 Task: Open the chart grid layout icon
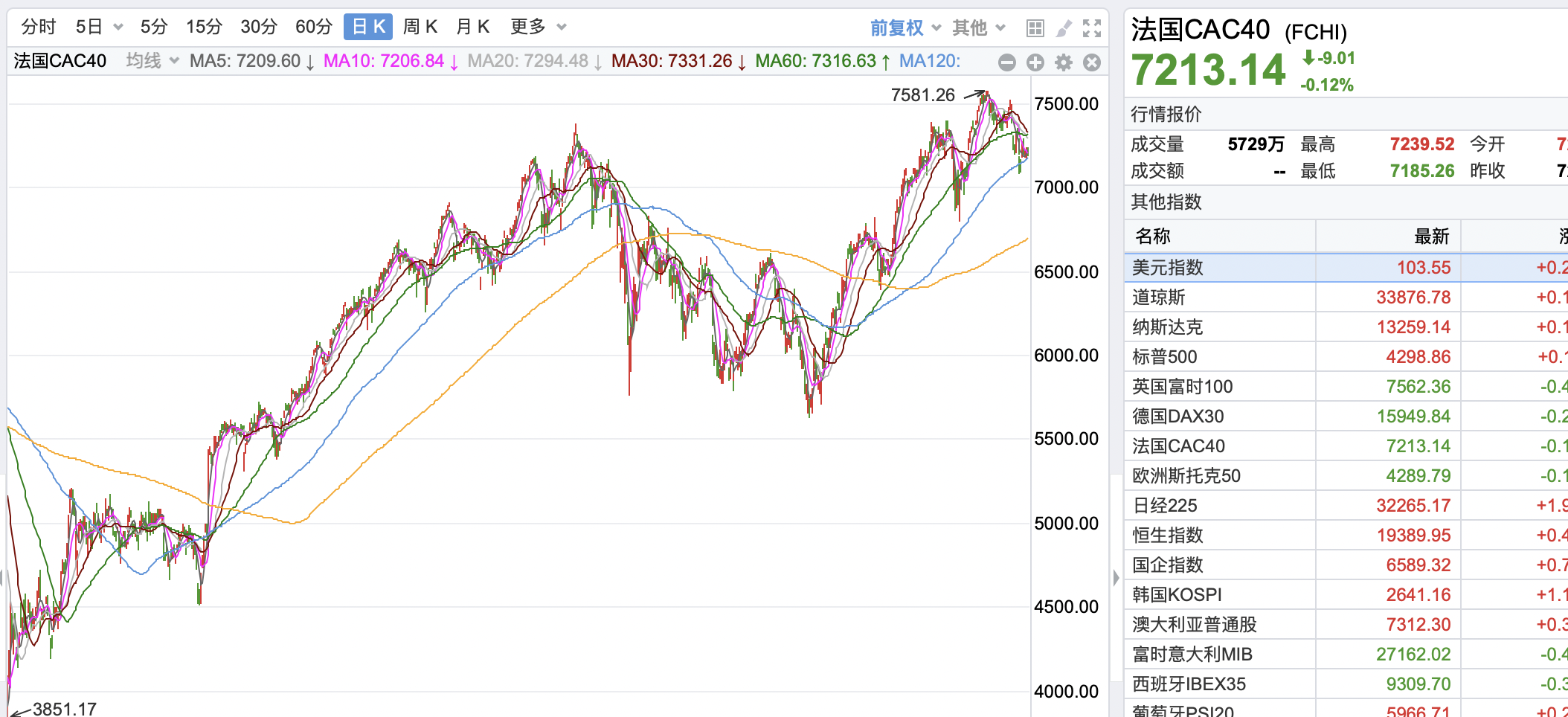[1035, 28]
